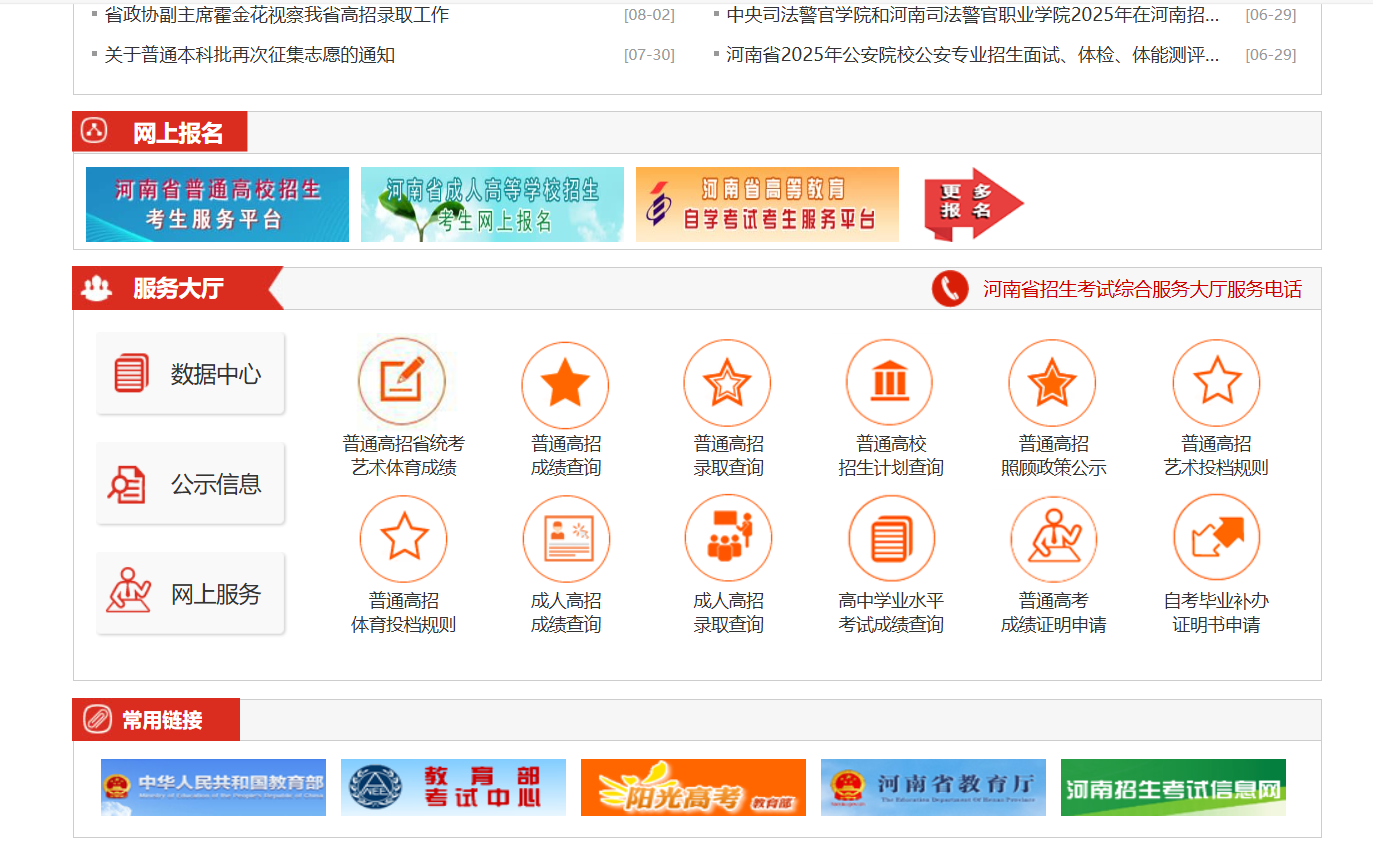The width and height of the screenshot is (1373, 852).
Task: Click the 更多报名 red arrow
Action: 971,203
